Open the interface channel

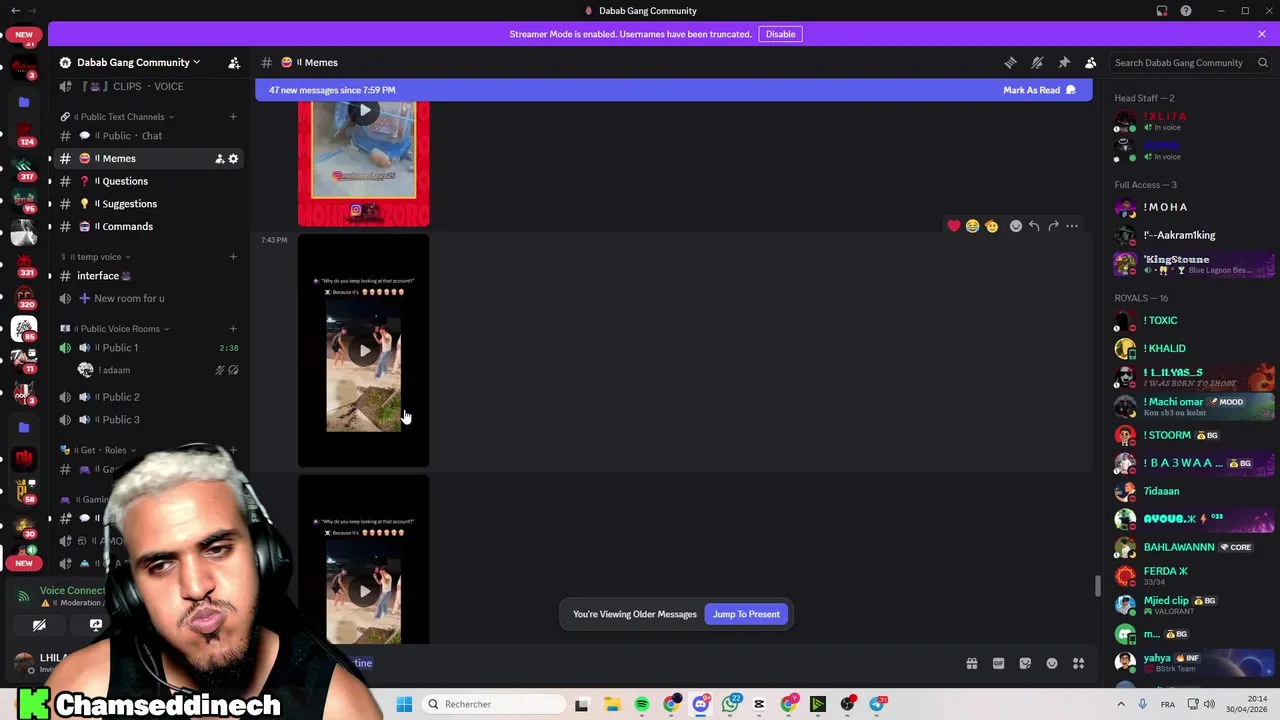click(x=150, y=276)
